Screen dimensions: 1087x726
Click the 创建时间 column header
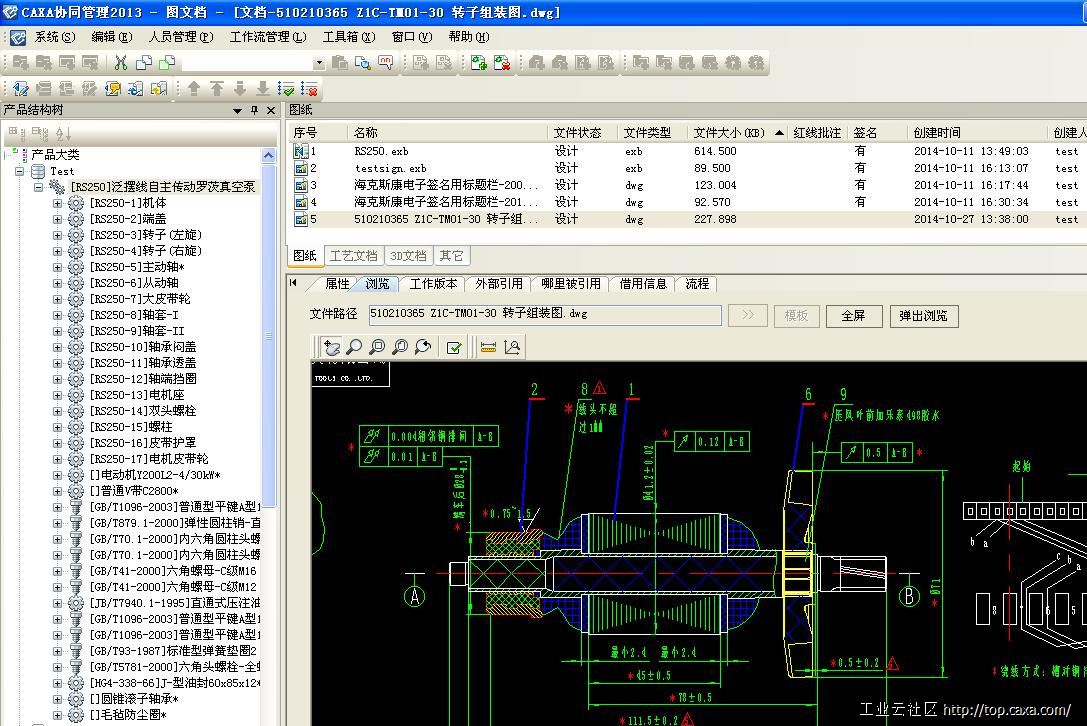976,132
